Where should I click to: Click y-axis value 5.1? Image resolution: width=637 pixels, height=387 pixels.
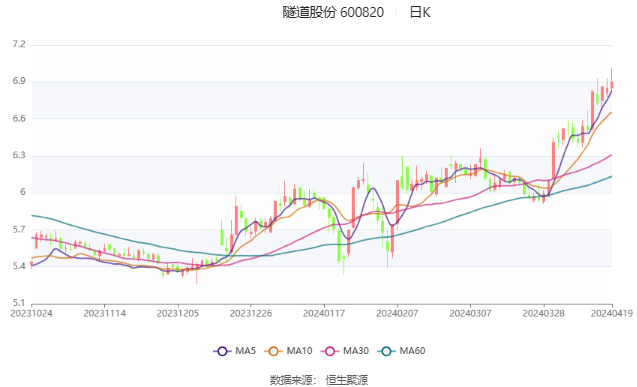pos(19,303)
